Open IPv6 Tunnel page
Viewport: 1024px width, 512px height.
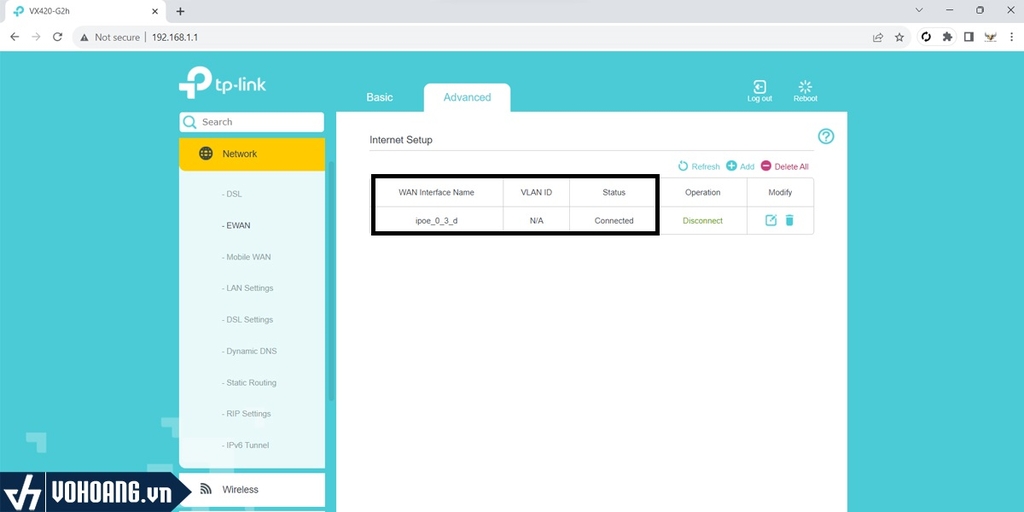[245, 445]
